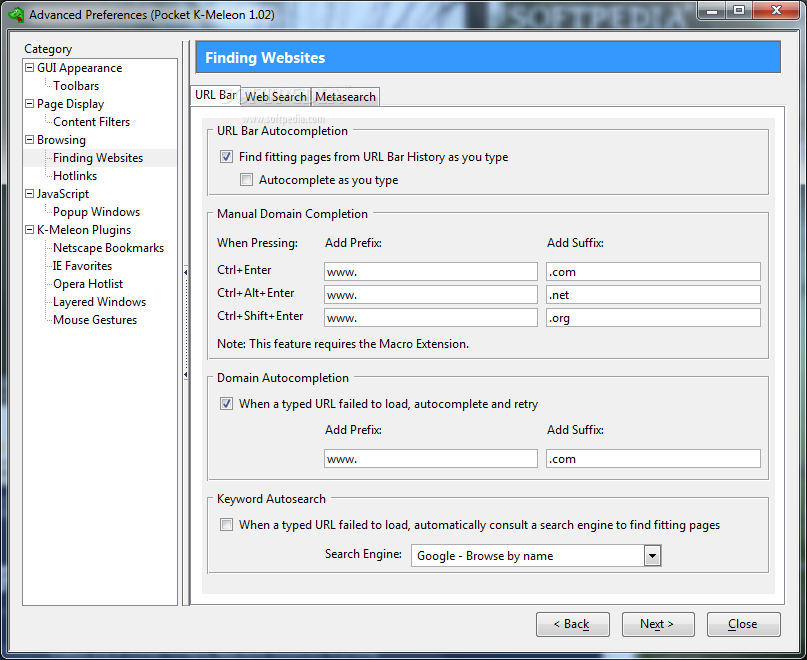Click the Back button
This screenshot has height=660, width=807.
[573, 624]
